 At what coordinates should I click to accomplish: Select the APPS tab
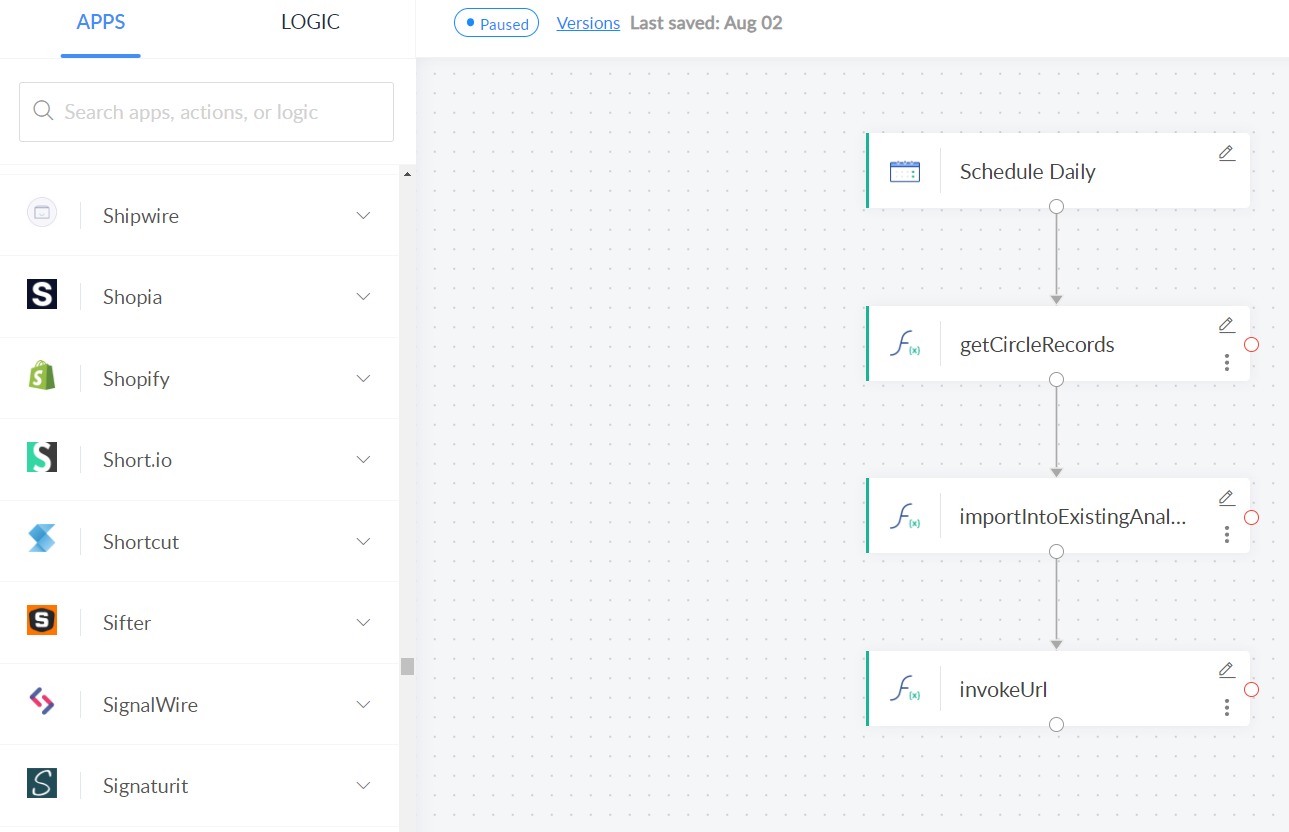coord(100,21)
